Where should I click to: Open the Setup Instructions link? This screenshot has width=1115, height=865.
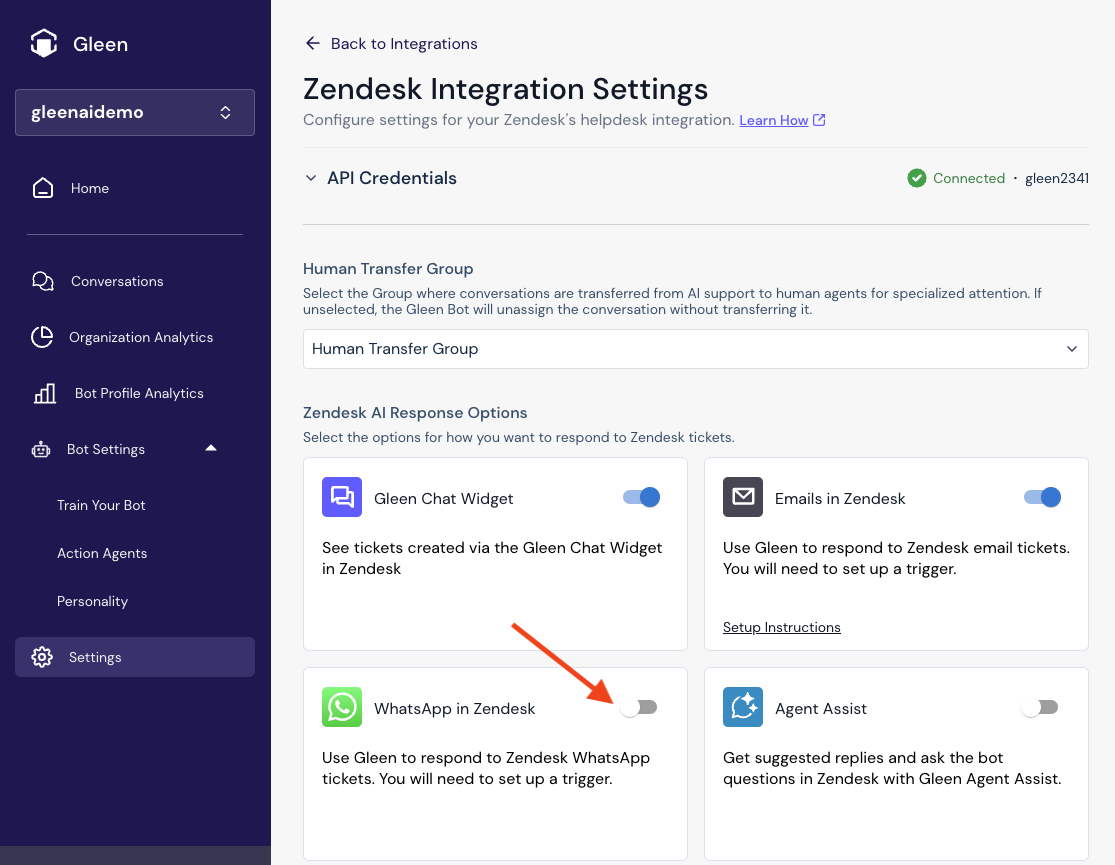782,627
